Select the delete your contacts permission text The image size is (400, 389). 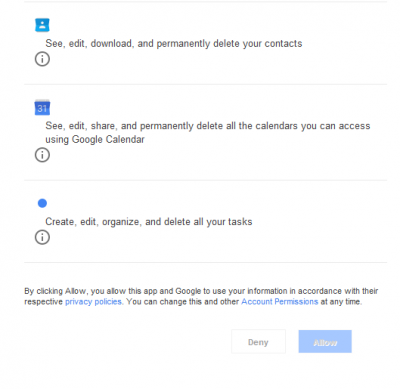(174, 44)
